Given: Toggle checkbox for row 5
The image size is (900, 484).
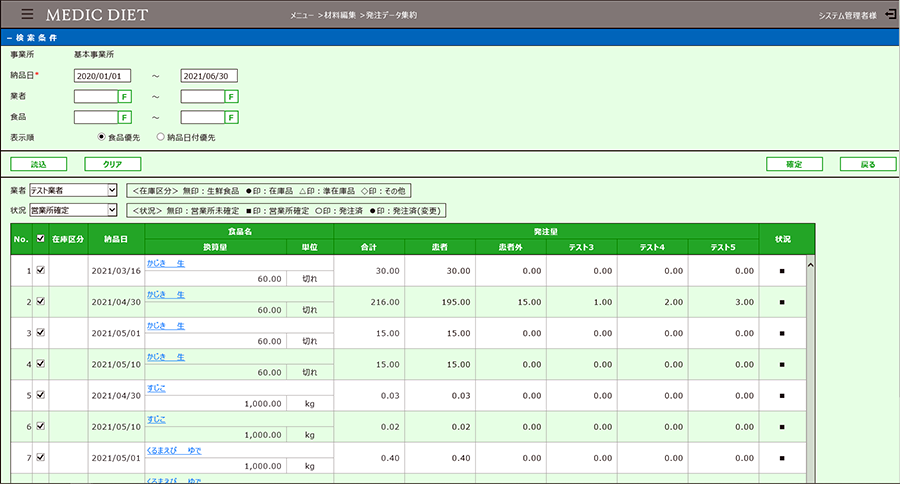Looking at the screenshot, I should tap(40, 394).
